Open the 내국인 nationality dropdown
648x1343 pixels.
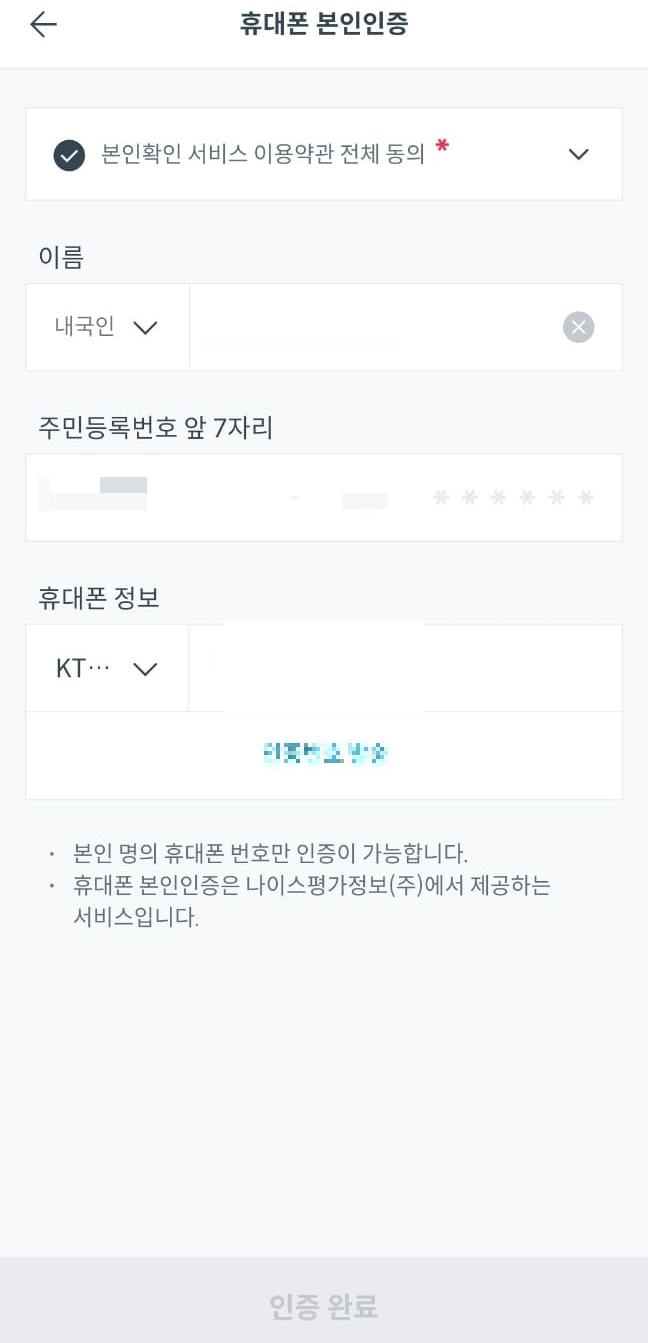tap(105, 327)
